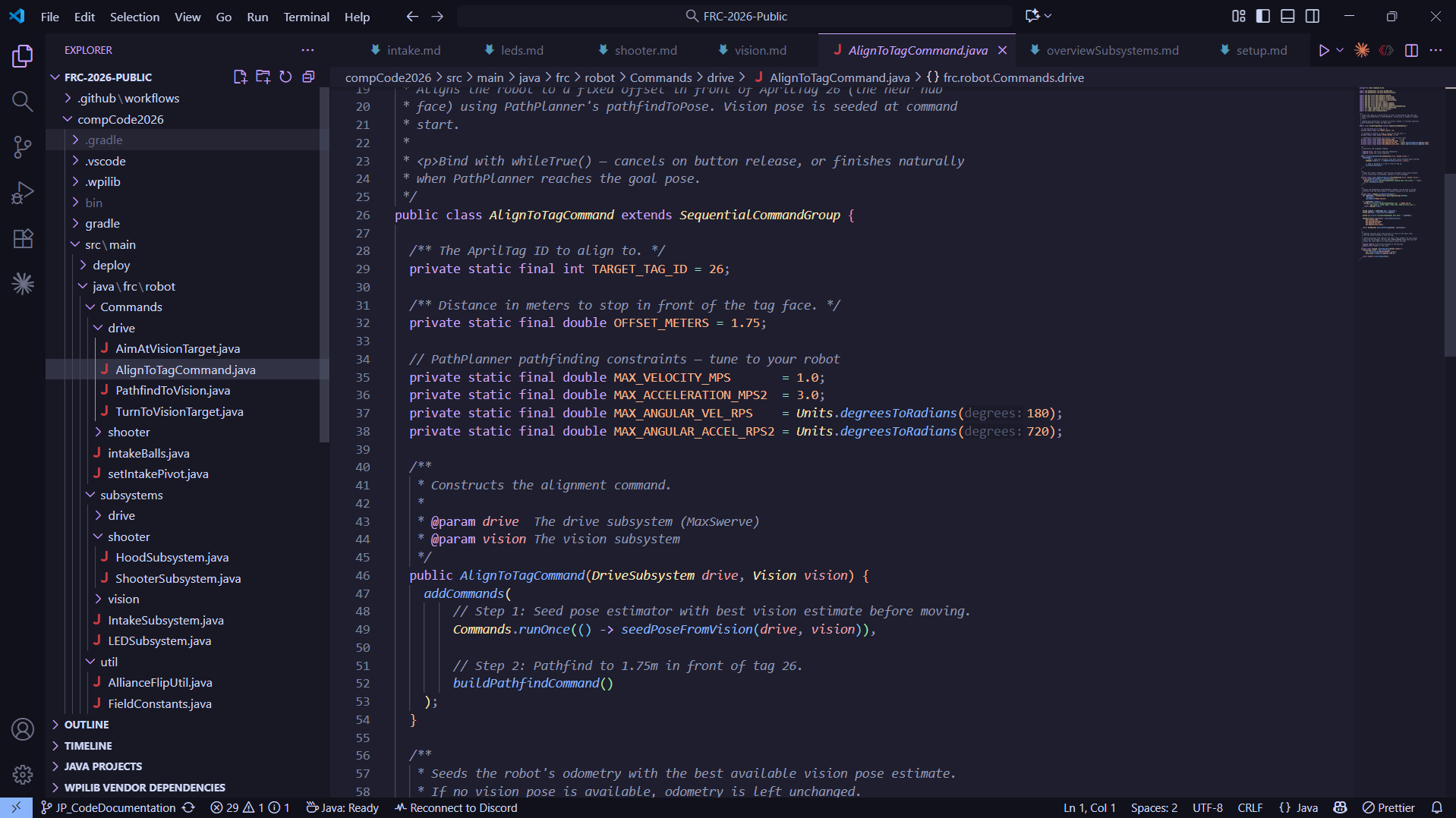This screenshot has height=818, width=1456.
Task: Change encoding via UTF-8
Action: 1207,808
